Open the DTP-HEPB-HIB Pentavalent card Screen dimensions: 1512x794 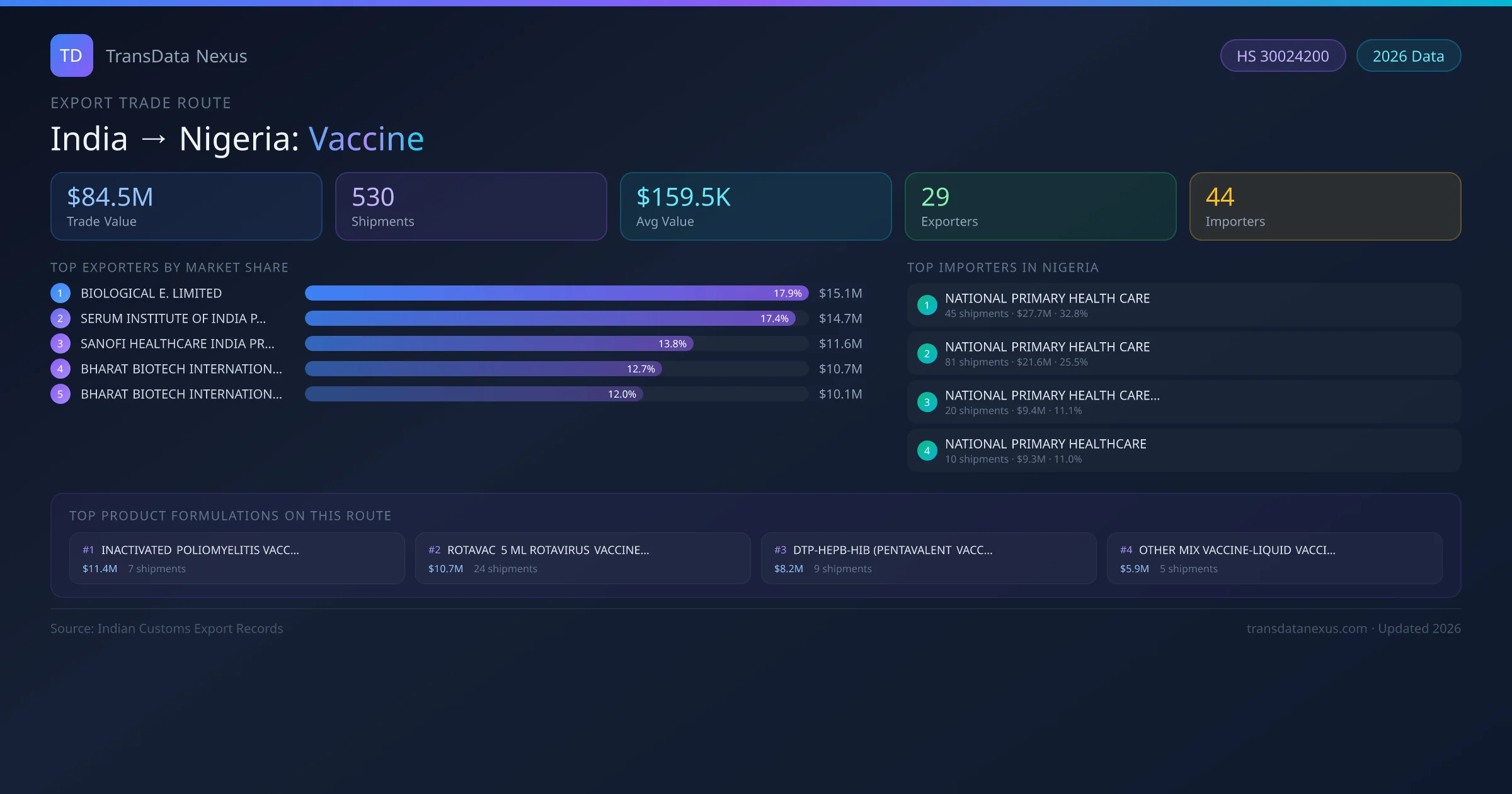pyautogui.click(x=929, y=558)
